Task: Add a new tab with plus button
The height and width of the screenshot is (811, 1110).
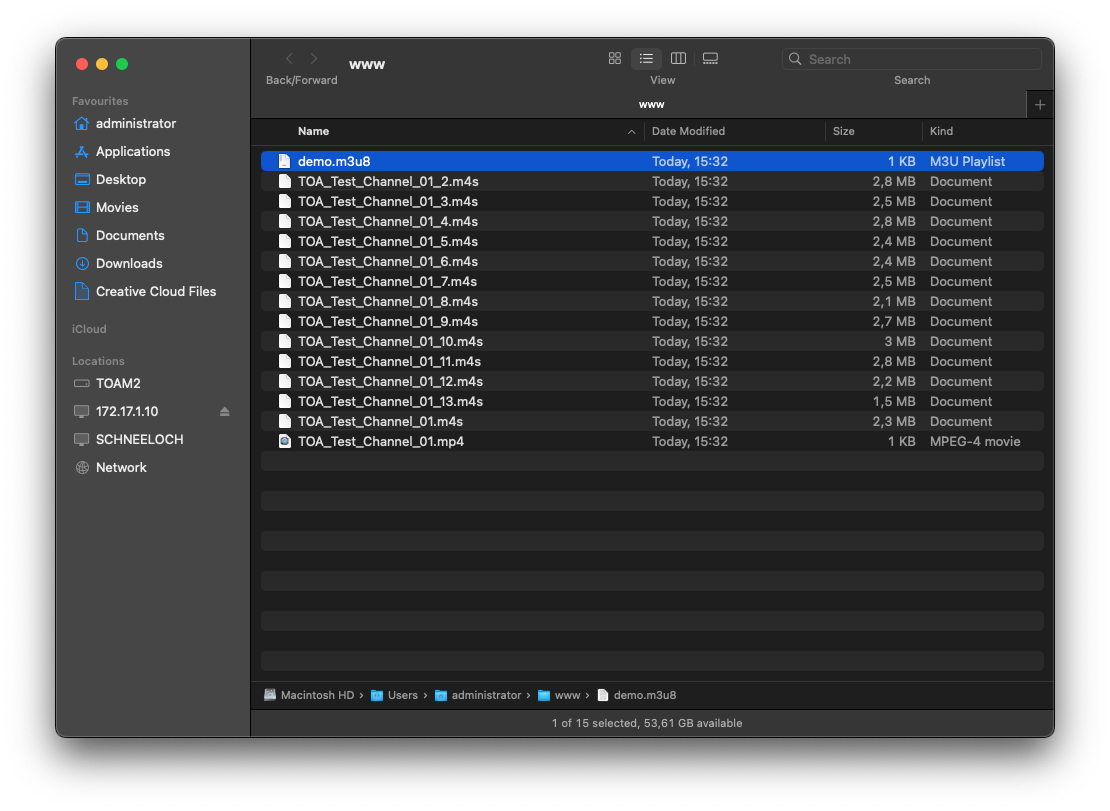Action: (x=1040, y=105)
